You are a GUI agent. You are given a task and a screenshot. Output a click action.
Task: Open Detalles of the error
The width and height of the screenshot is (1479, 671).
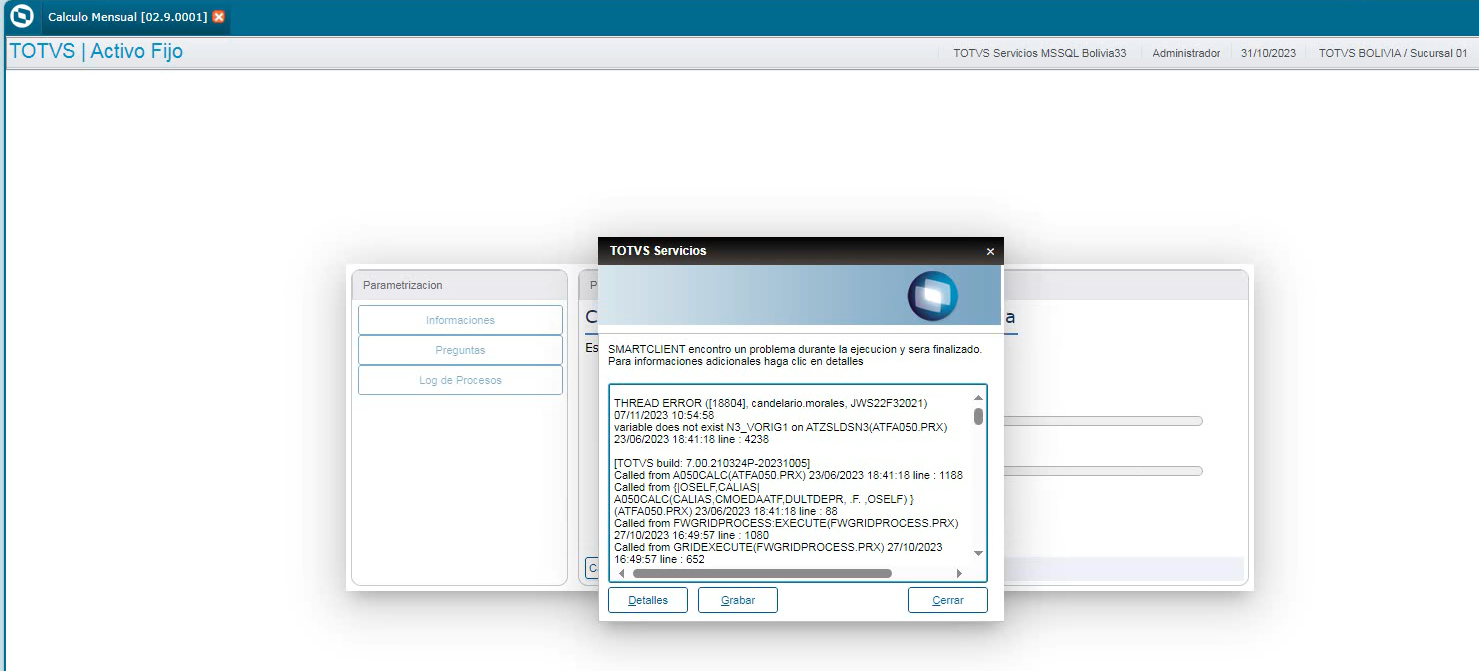pyautogui.click(x=648, y=600)
